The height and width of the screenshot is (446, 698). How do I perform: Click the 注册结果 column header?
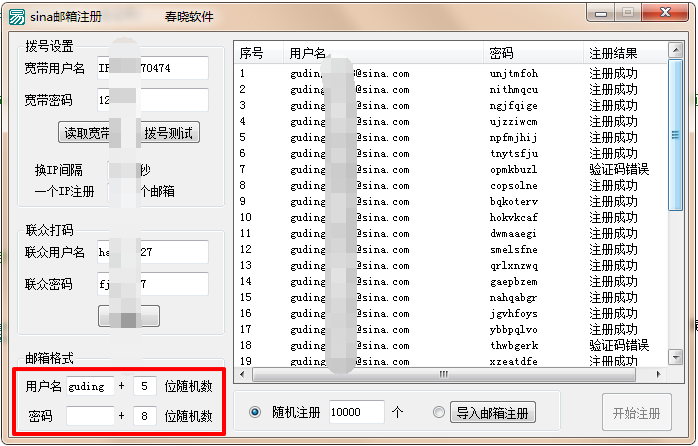[625, 53]
